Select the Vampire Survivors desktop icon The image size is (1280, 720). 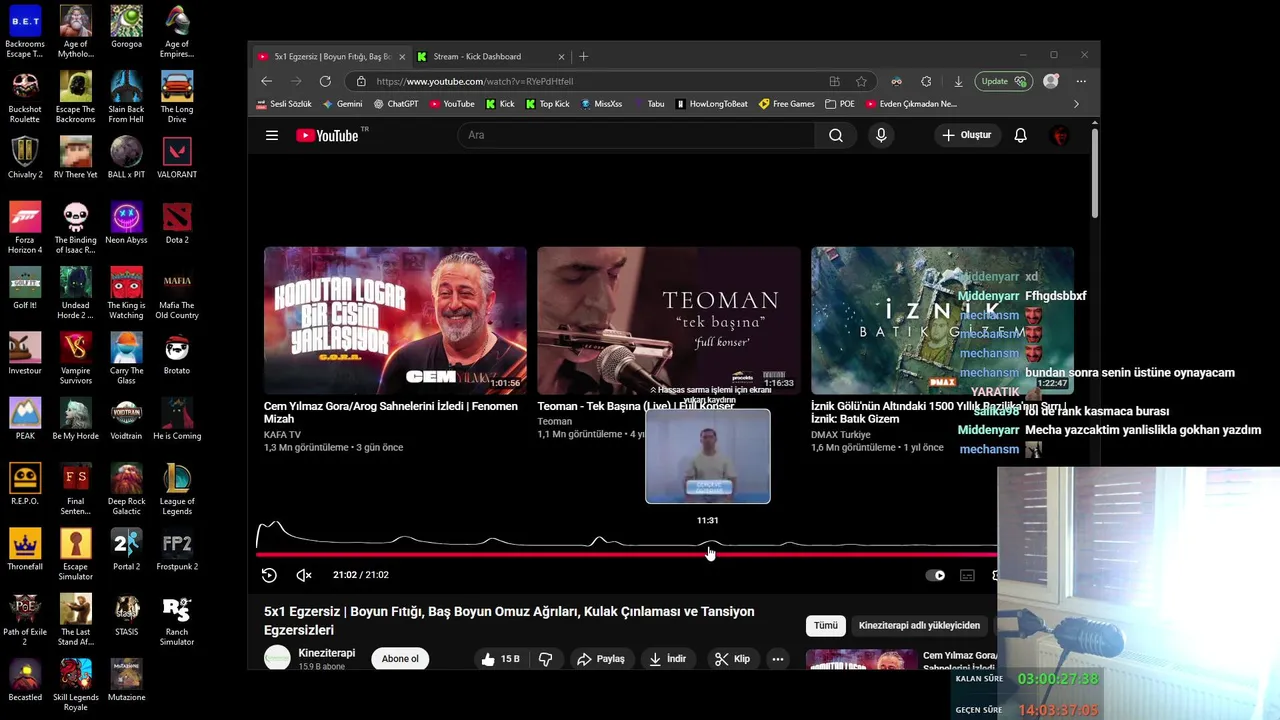75,358
